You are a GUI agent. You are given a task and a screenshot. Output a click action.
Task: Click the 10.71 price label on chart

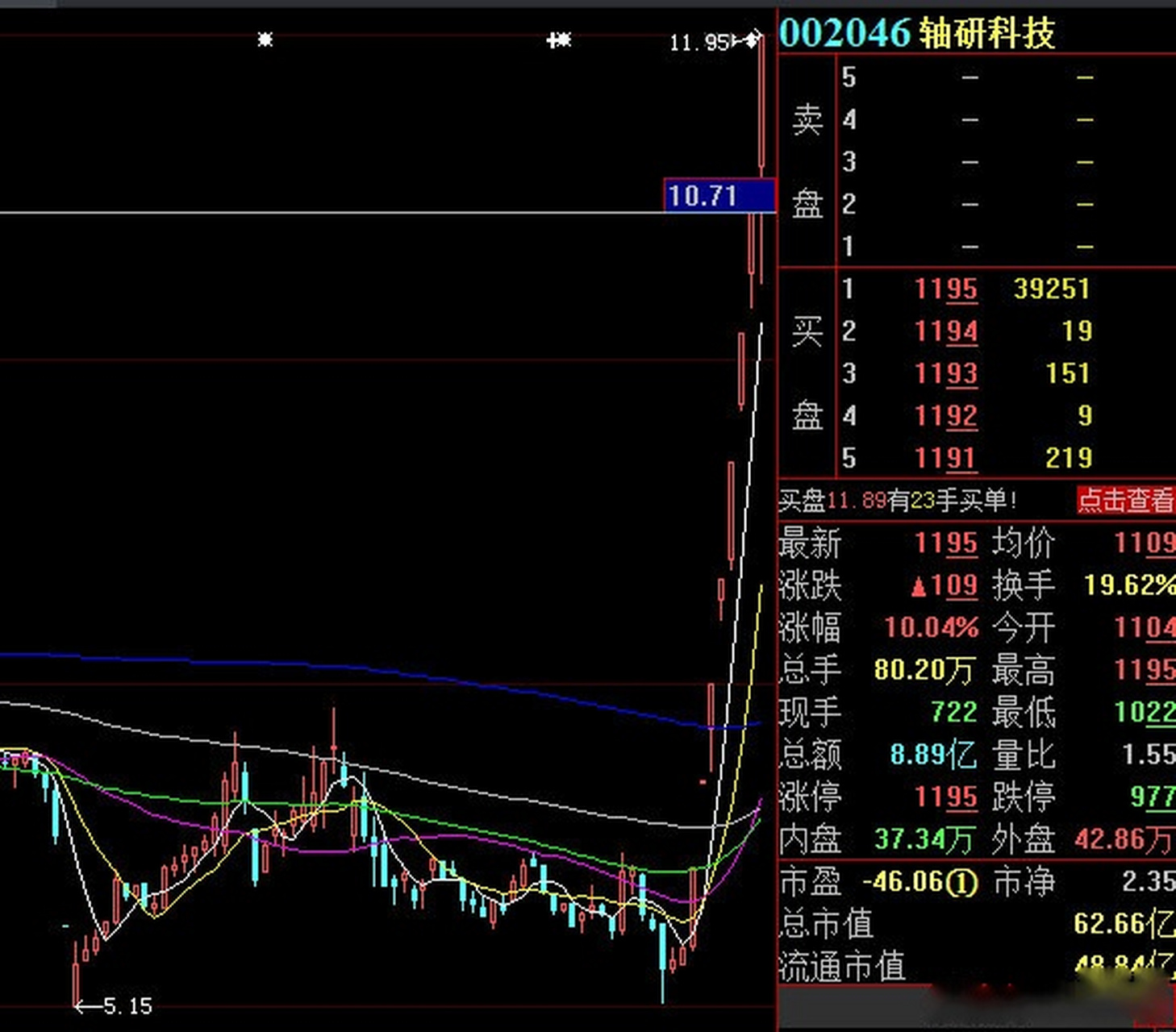pyautogui.click(x=719, y=195)
